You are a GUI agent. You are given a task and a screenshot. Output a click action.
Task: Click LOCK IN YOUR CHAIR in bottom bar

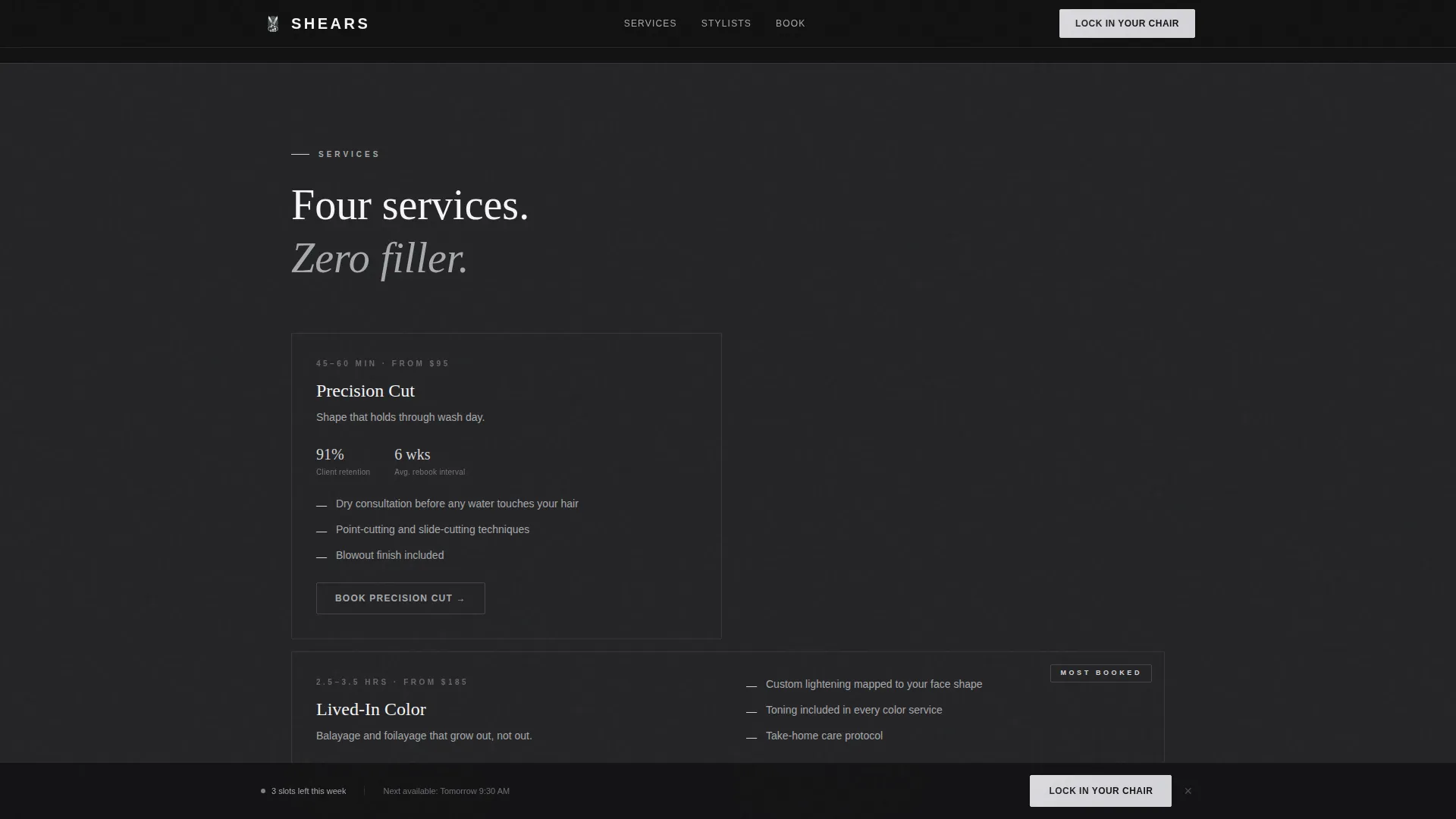click(1100, 791)
